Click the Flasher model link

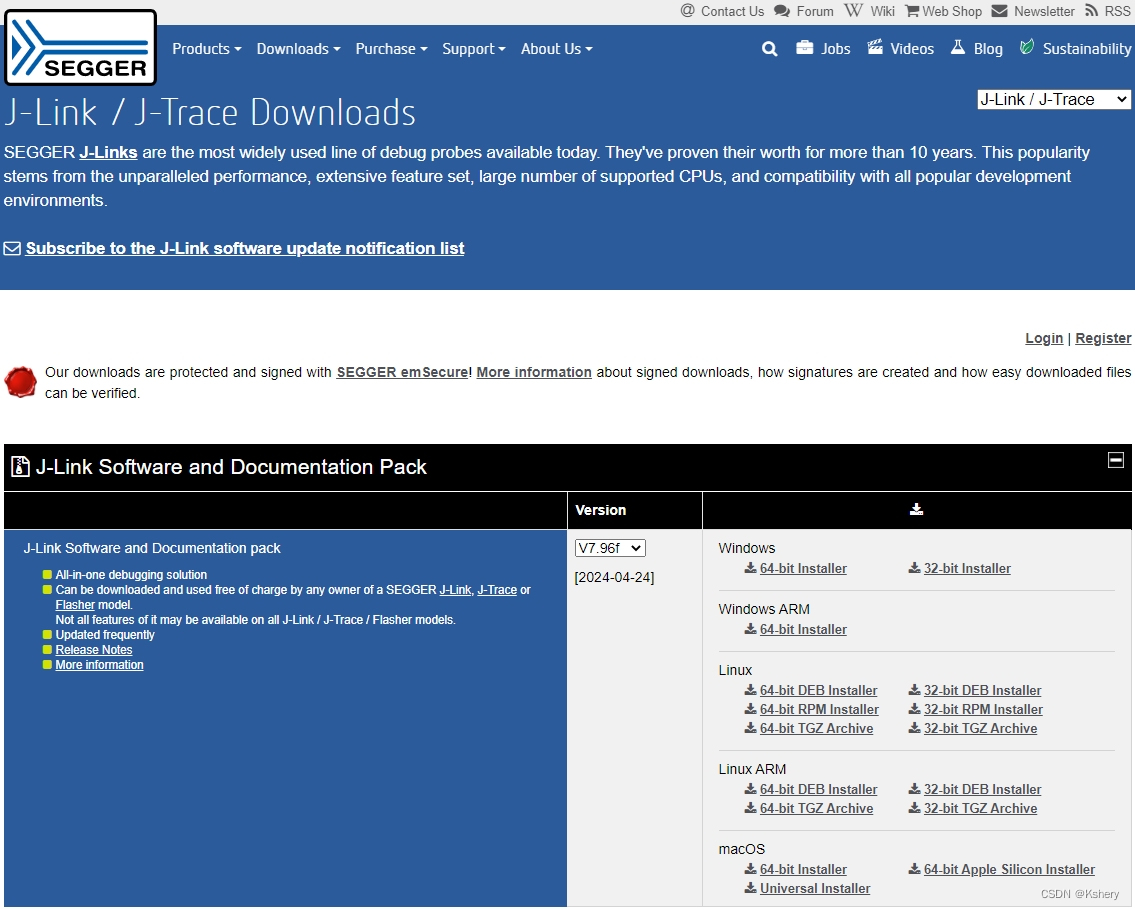[75, 604]
